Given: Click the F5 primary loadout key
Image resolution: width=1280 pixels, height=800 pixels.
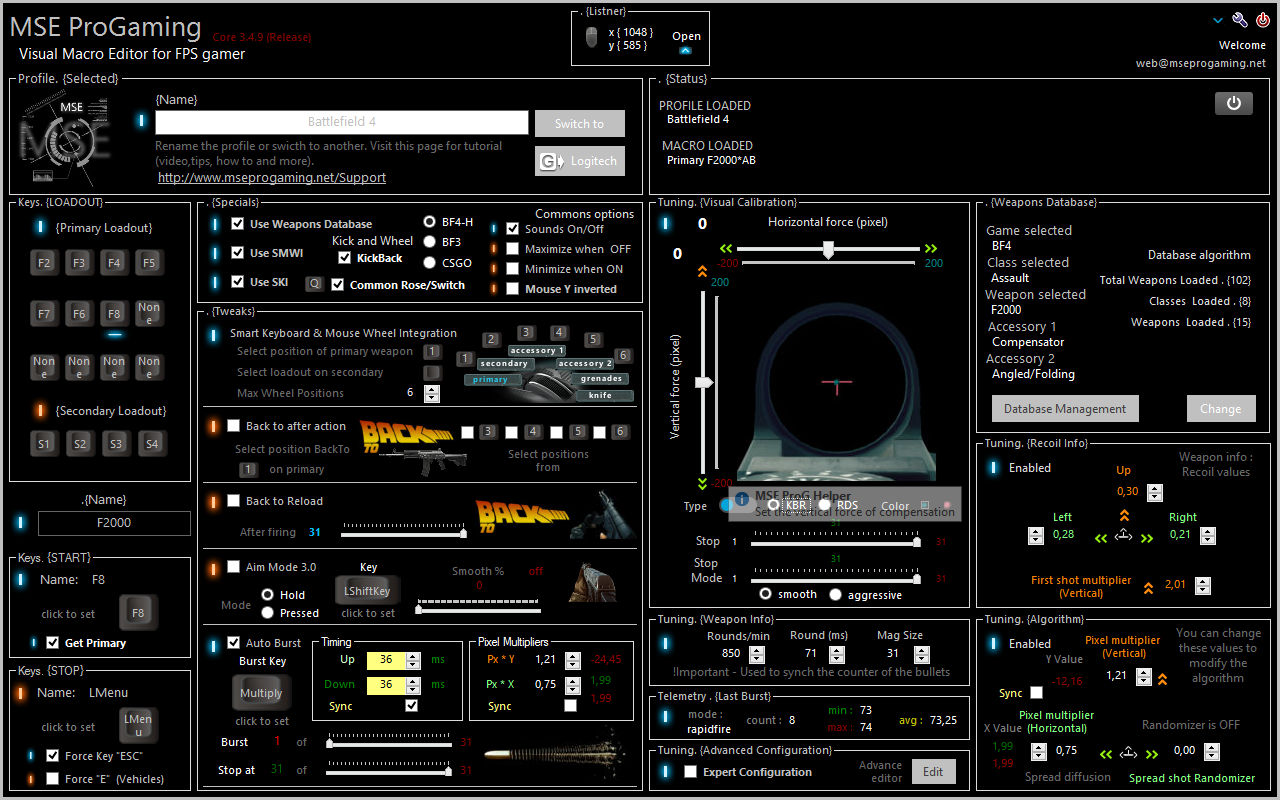Looking at the screenshot, I should click(x=149, y=263).
